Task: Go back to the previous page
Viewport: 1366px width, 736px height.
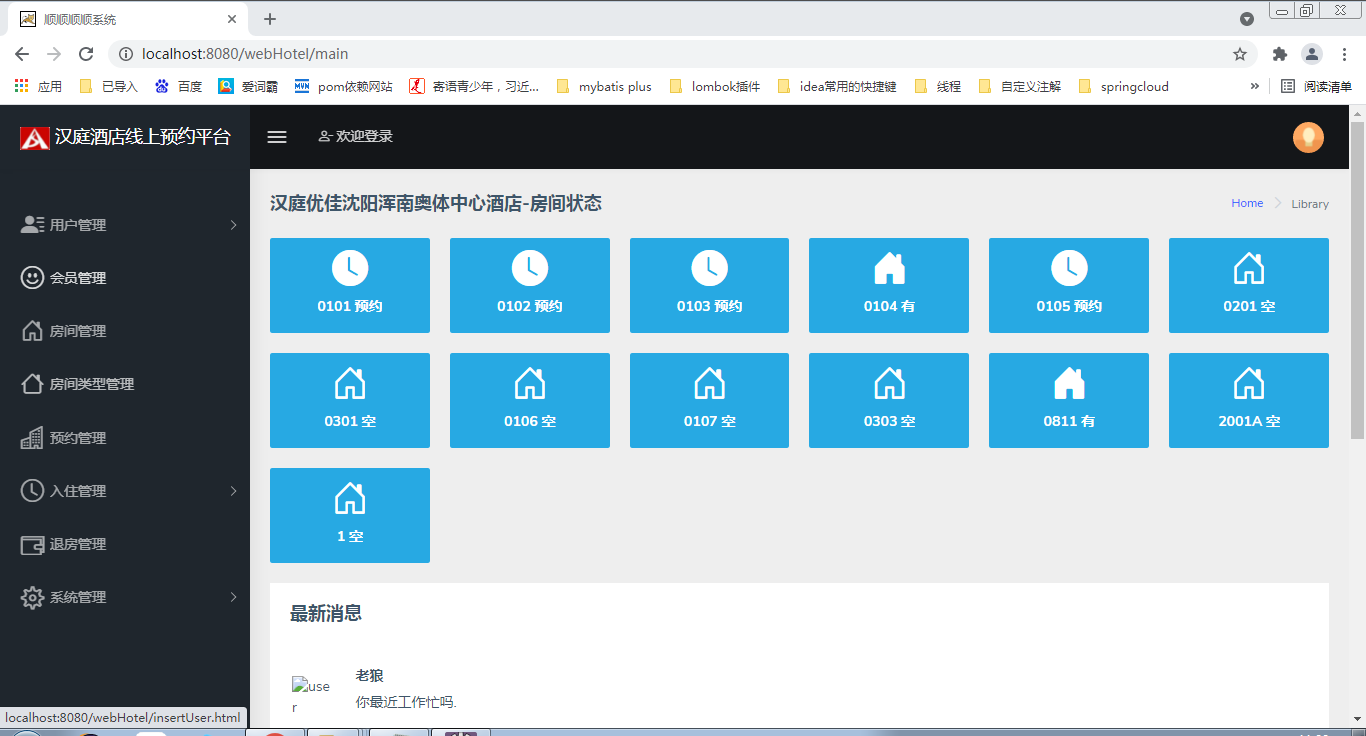Action: pos(22,54)
